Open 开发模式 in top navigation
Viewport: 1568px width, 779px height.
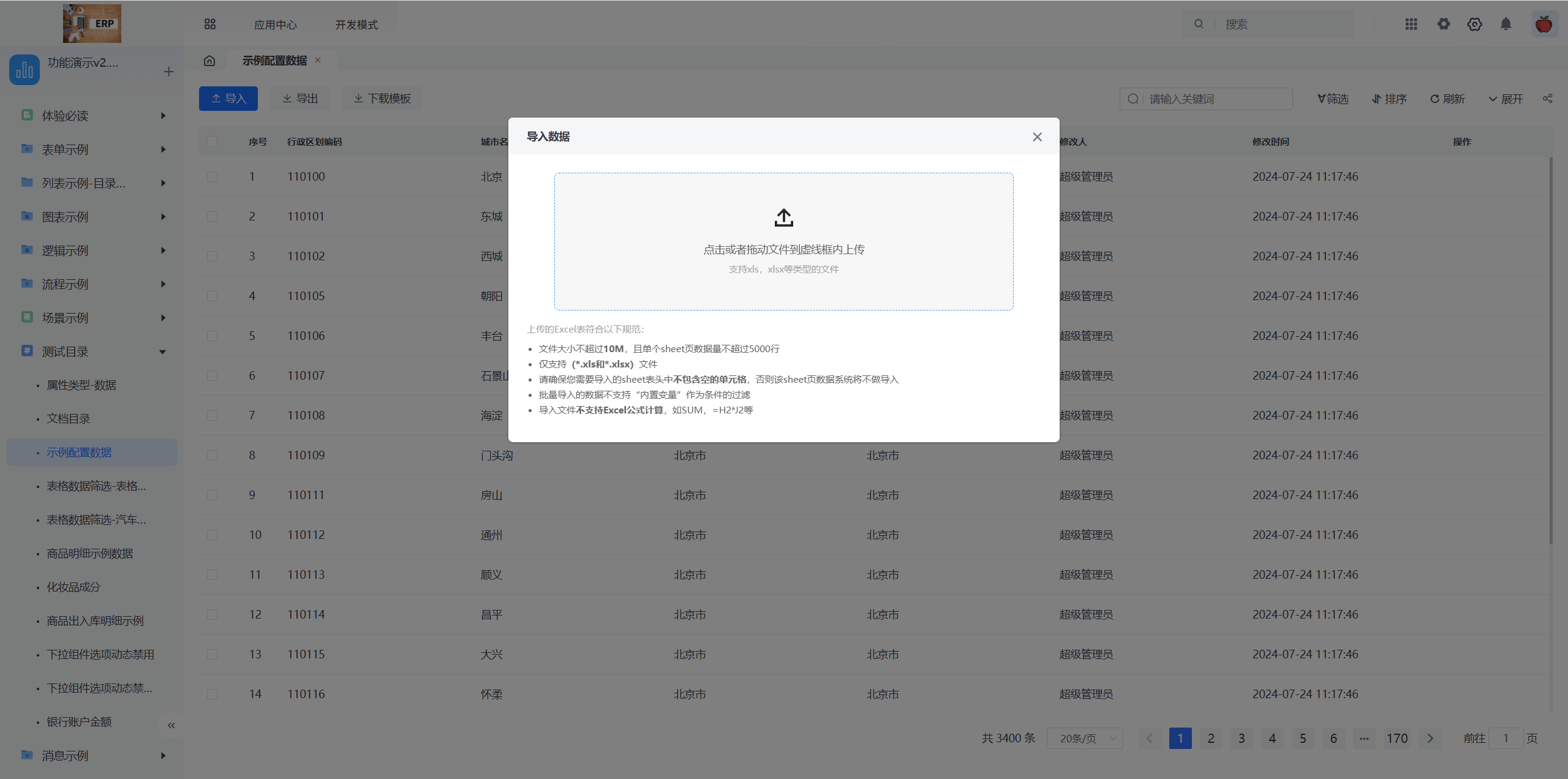[356, 24]
